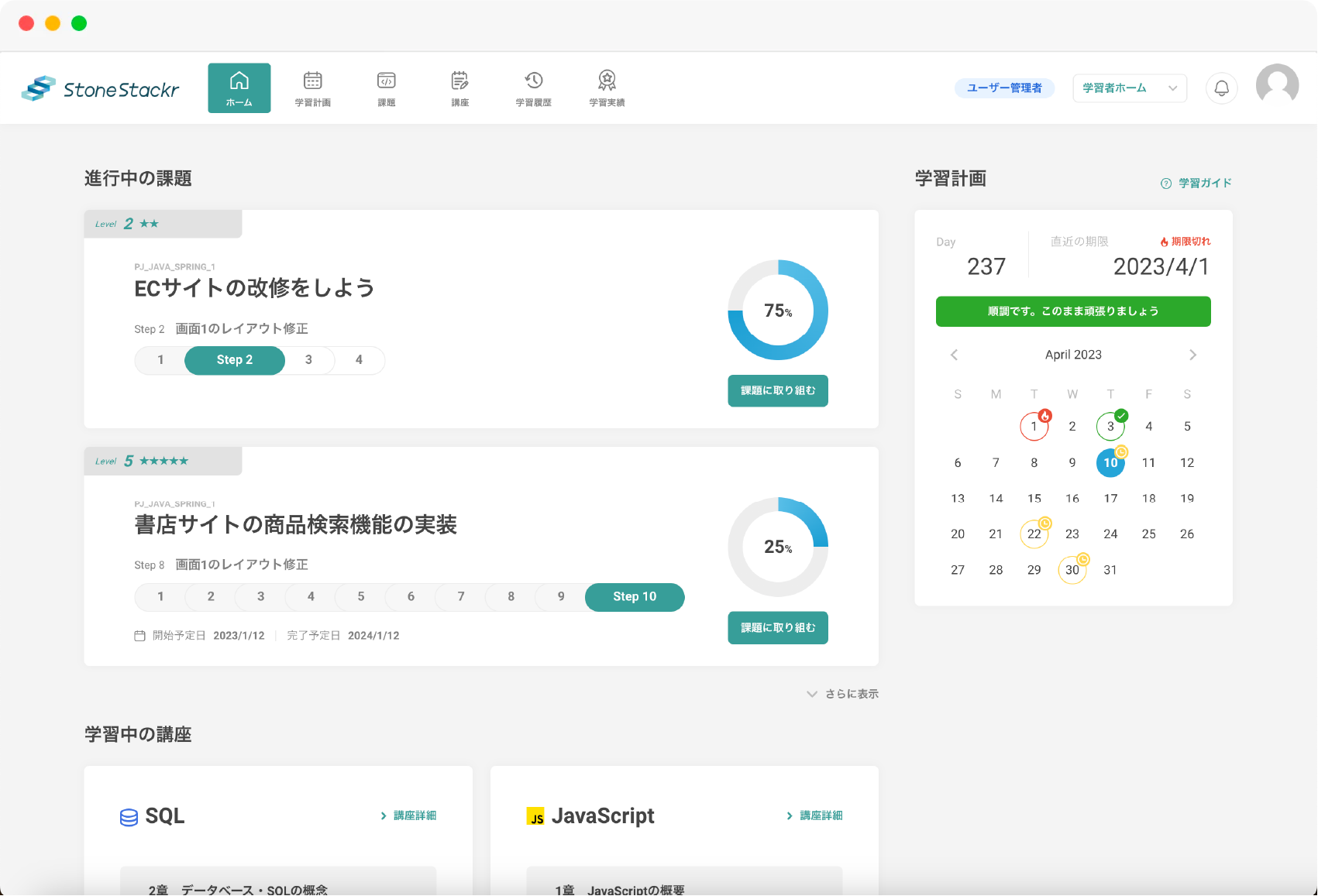Open the 学習計画 calendar tab
The image size is (1318, 896).
313,88
